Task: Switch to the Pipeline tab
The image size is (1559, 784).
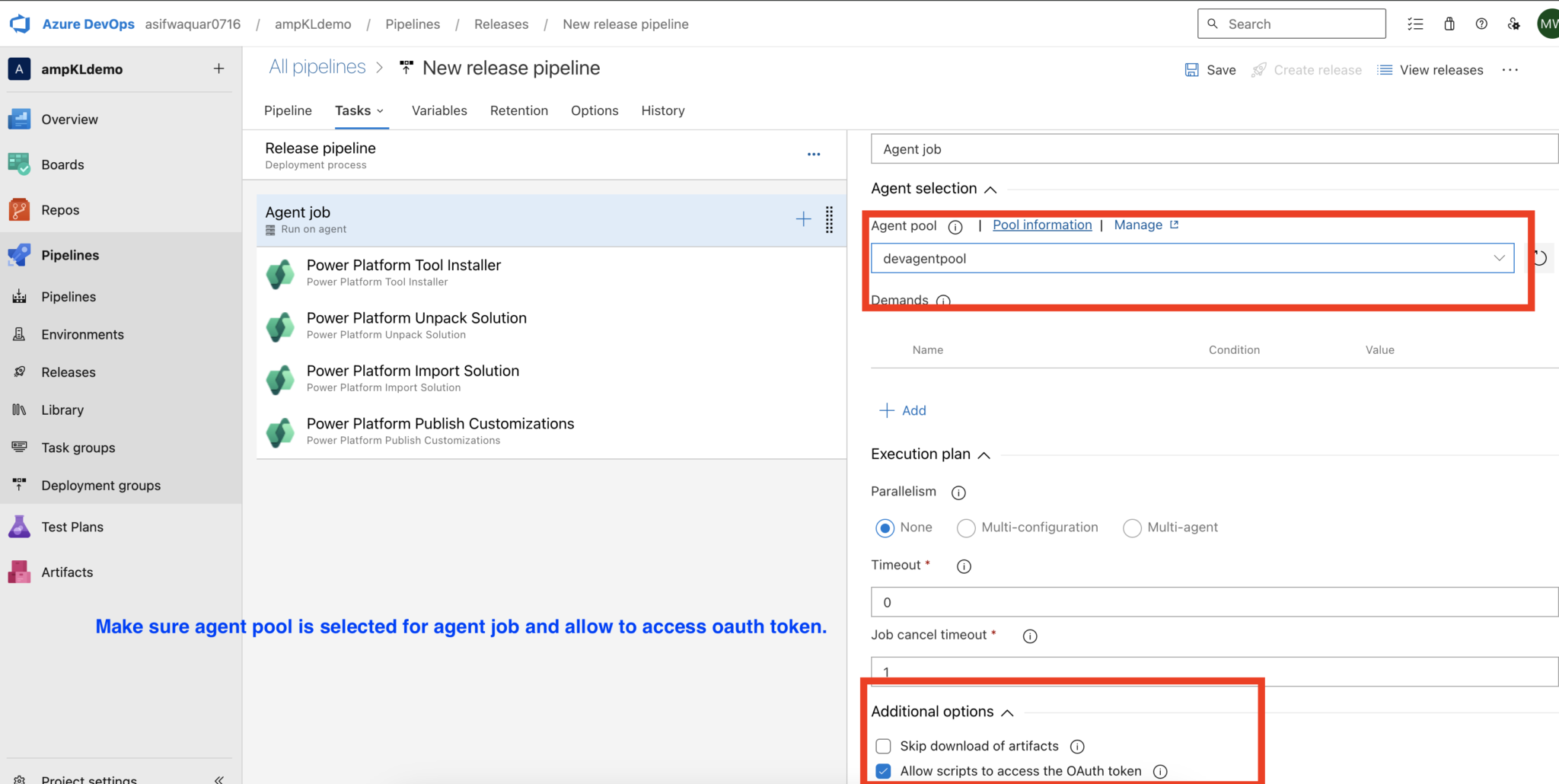Action: point(288,110)
